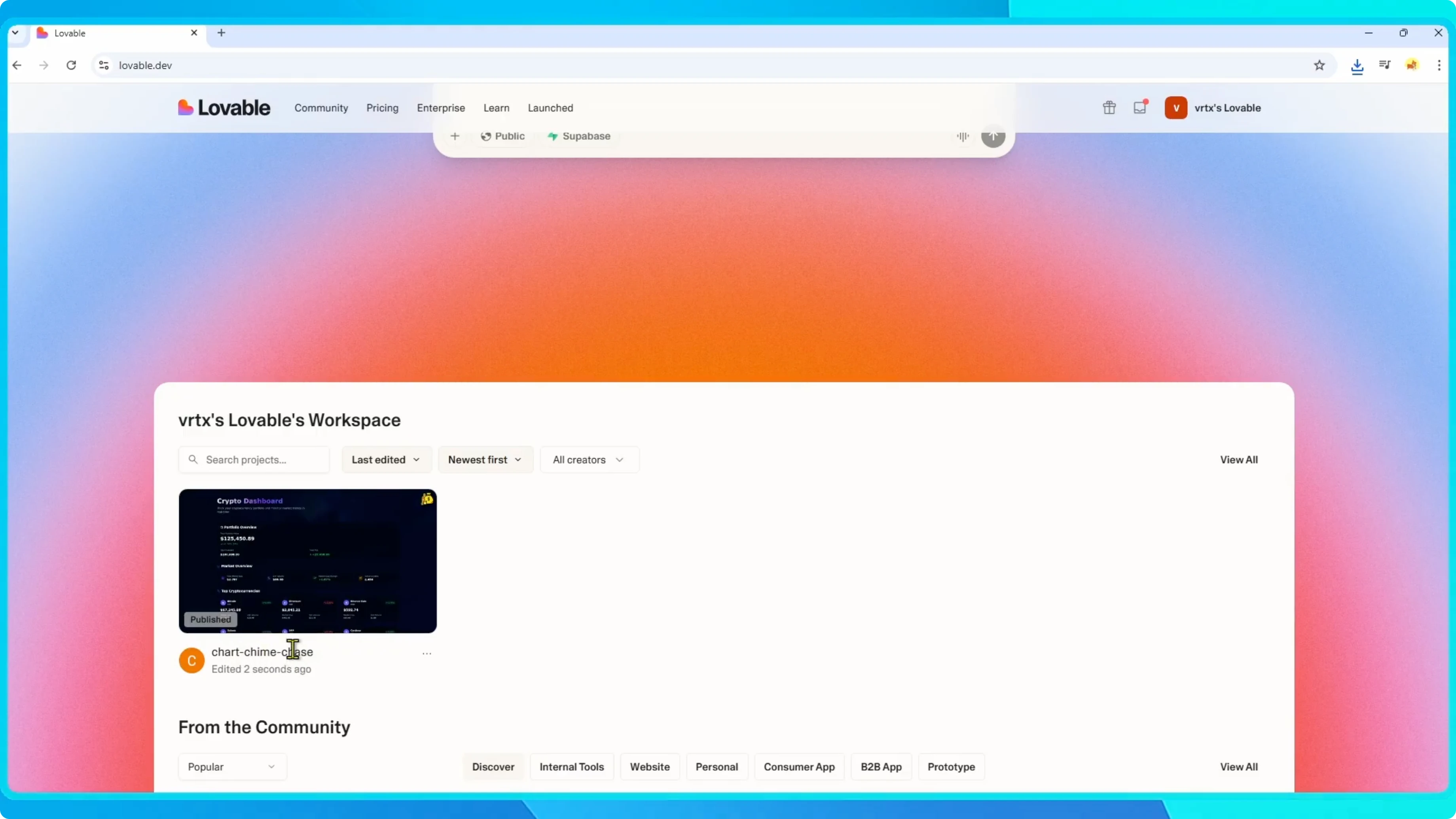Select the Prototype category tab
The width and height of the screenshot is (1456, 819).
tap(951, 766)
